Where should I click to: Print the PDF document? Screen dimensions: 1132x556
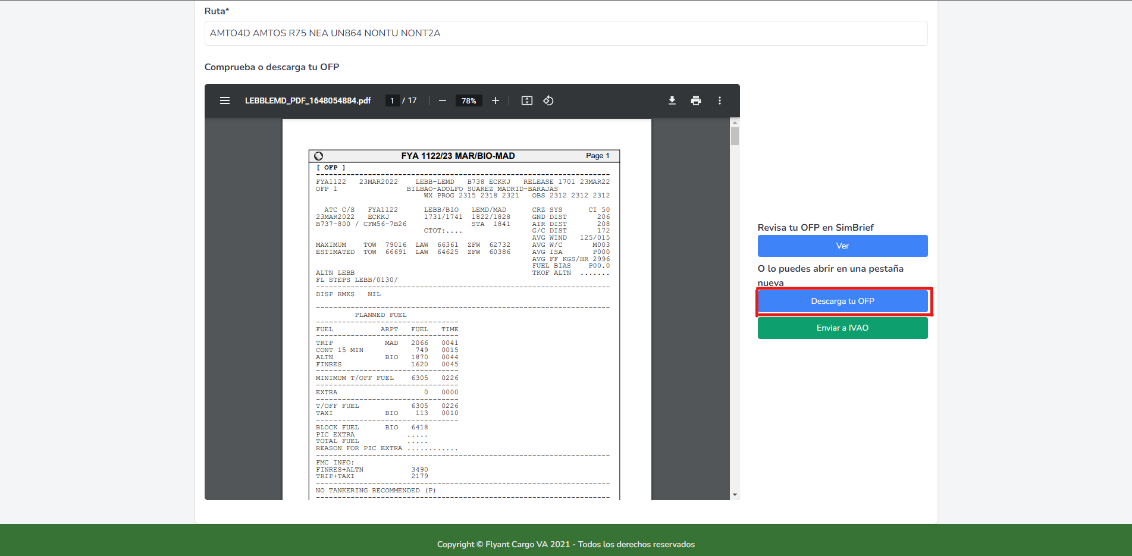coord(696,101)
